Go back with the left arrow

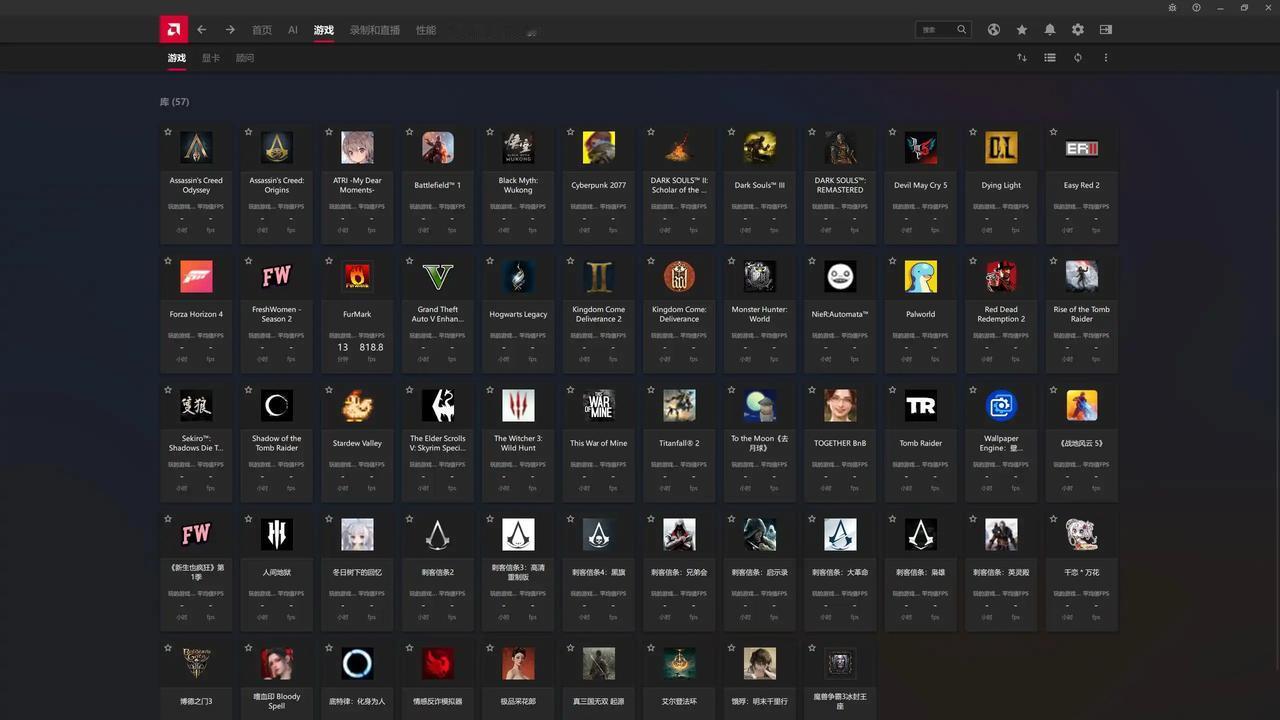tap(202, 30)
